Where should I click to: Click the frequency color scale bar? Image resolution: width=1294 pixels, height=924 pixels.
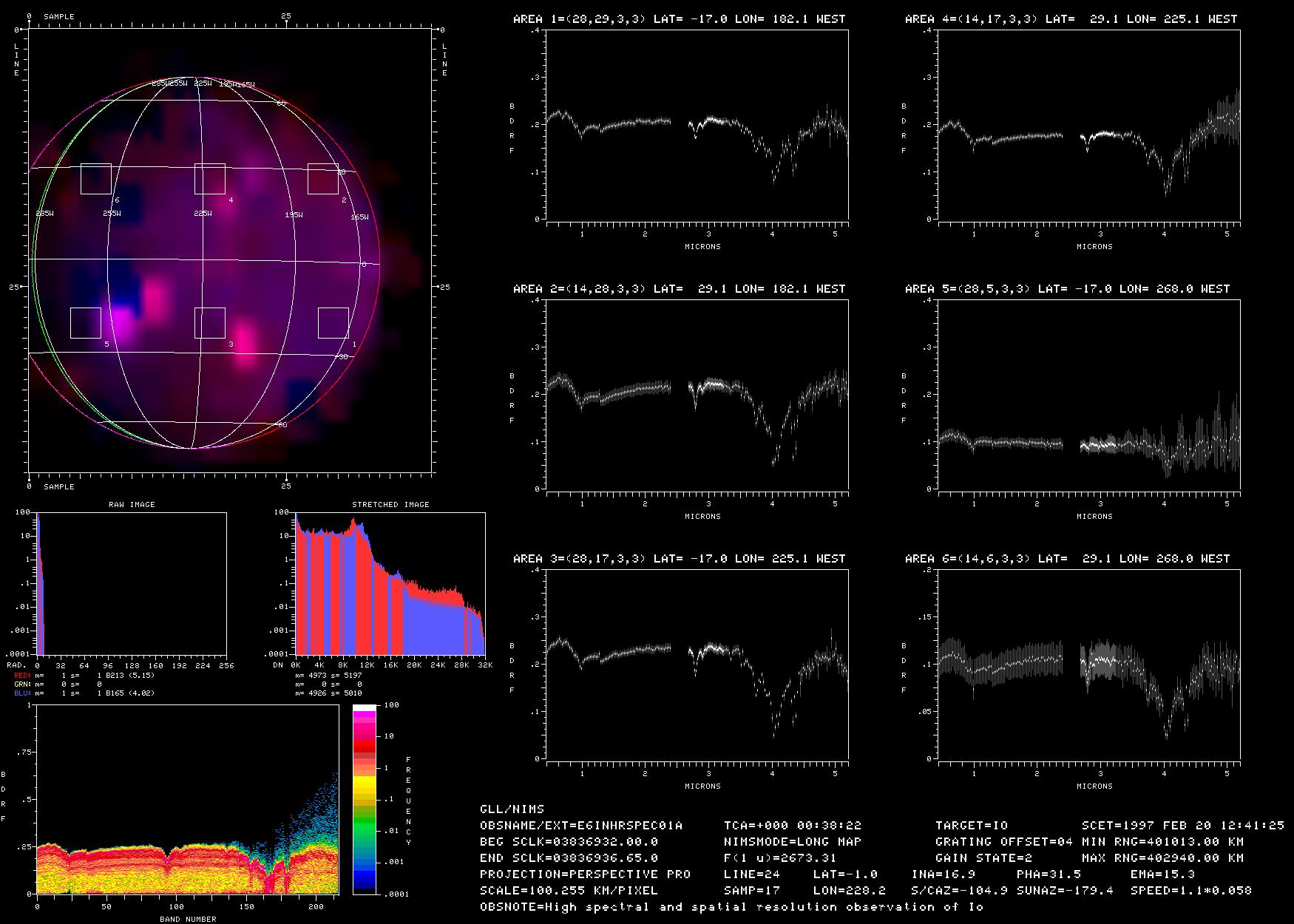365,799
